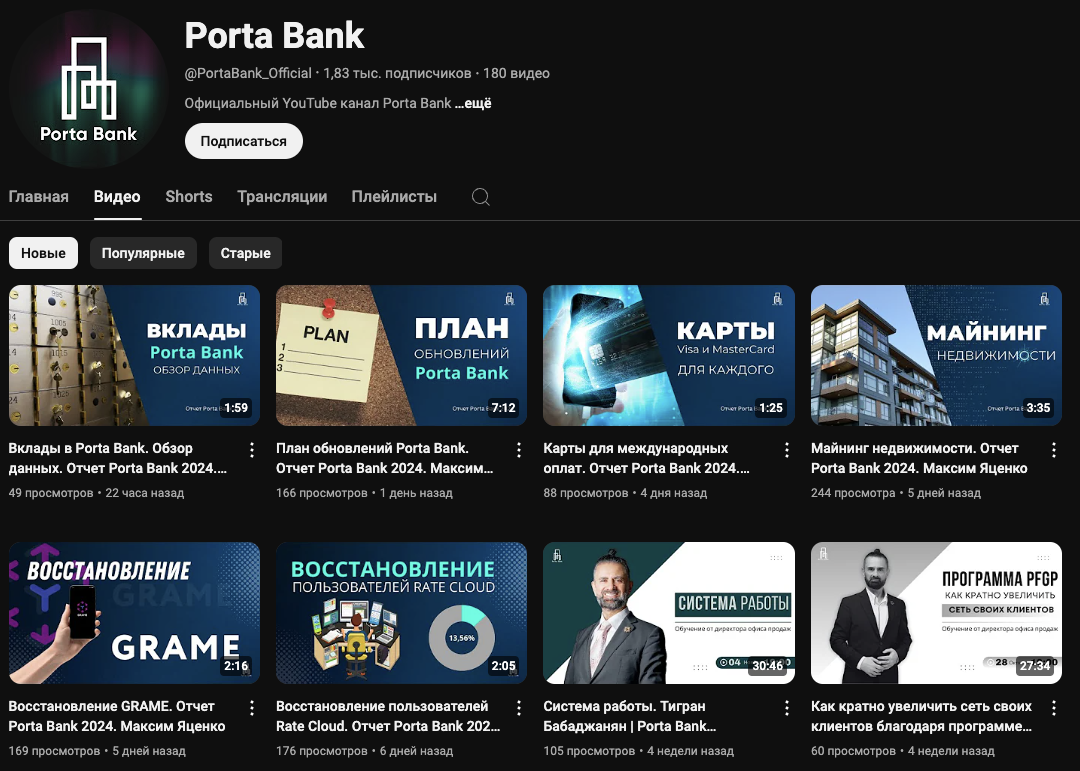Play the ВОССТАНОВЛЕНИЕ GRAME thumbnail
The height and width of the screenshot is (771, 1080).
click(x=134, y=613)
